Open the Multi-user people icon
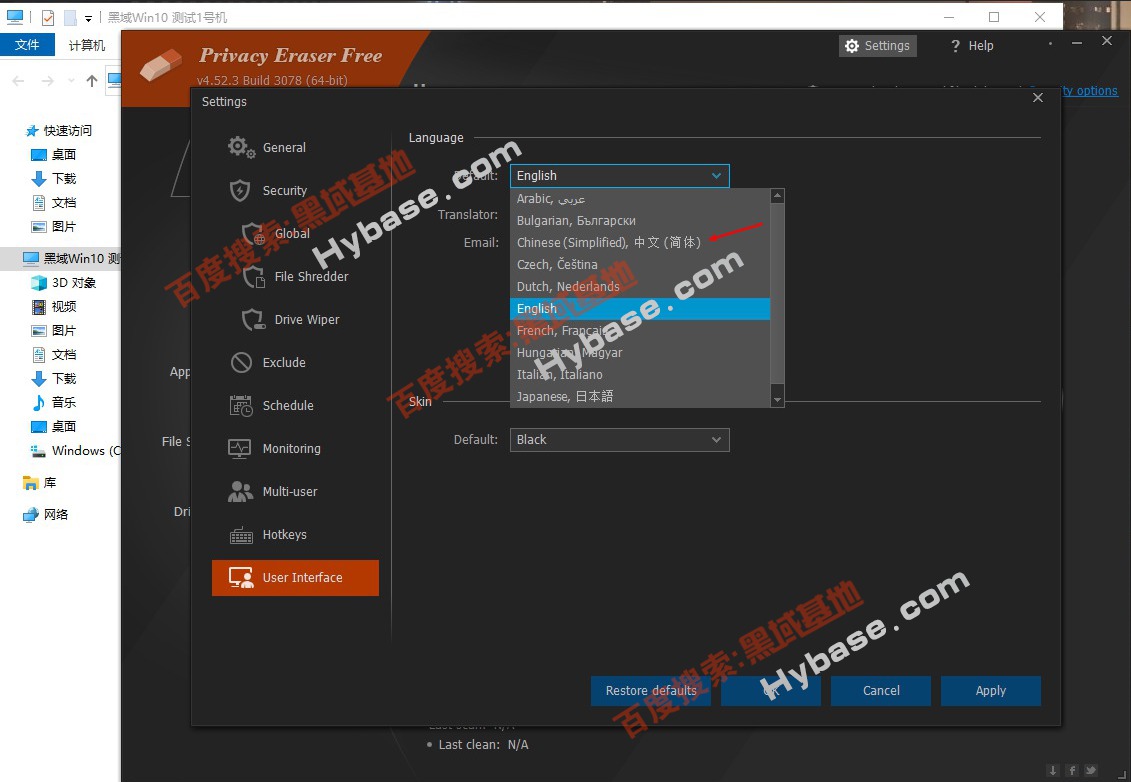The image size is (1131, 782). [240, 491]
